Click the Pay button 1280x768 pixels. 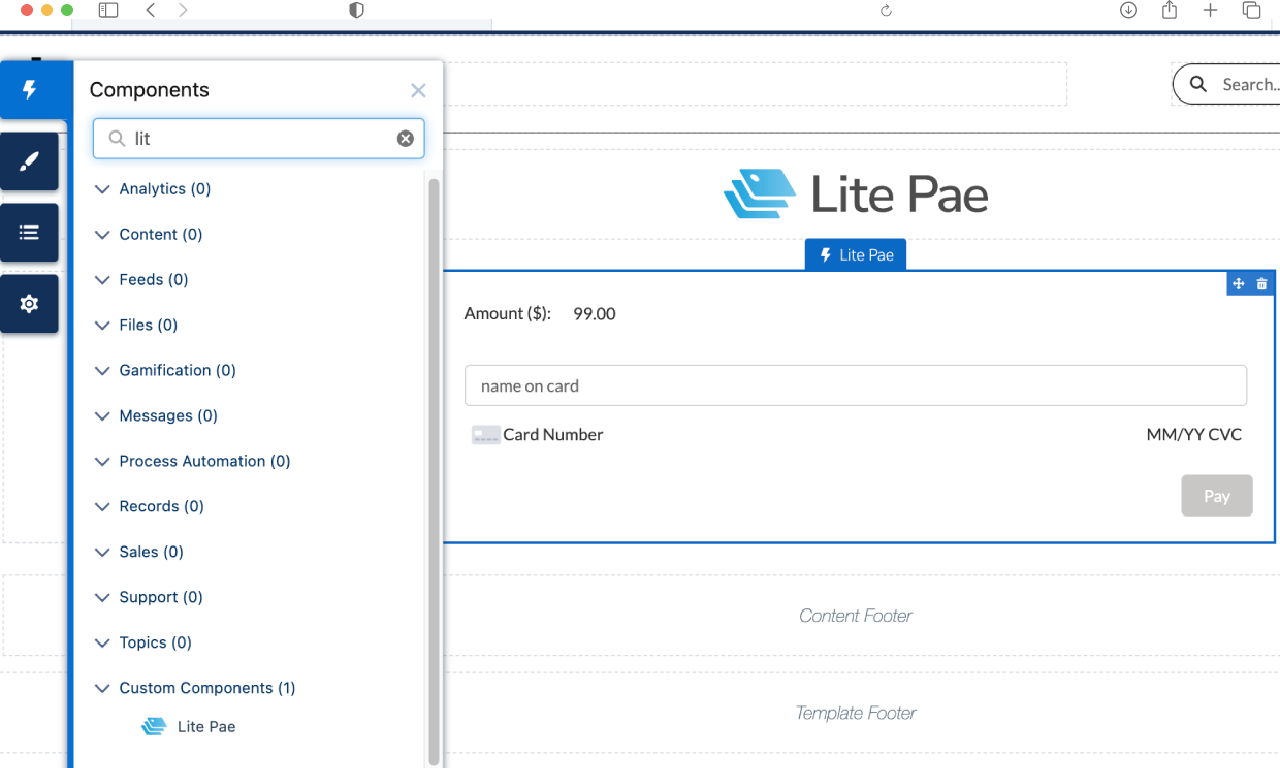pos(1216,496)
